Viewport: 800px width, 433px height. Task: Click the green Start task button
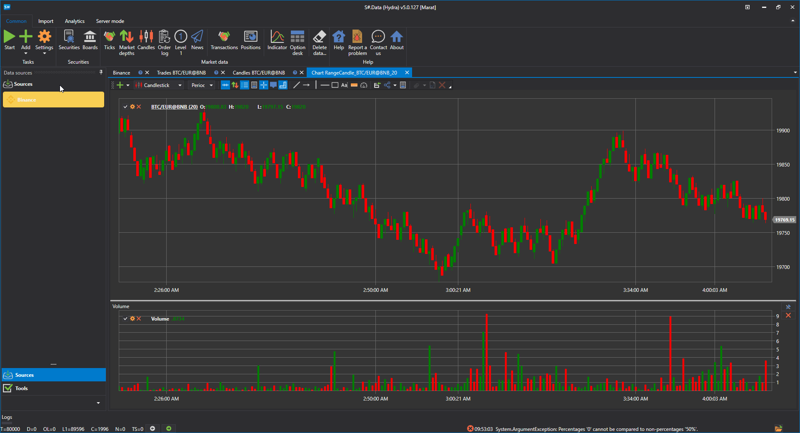point(9,38)
